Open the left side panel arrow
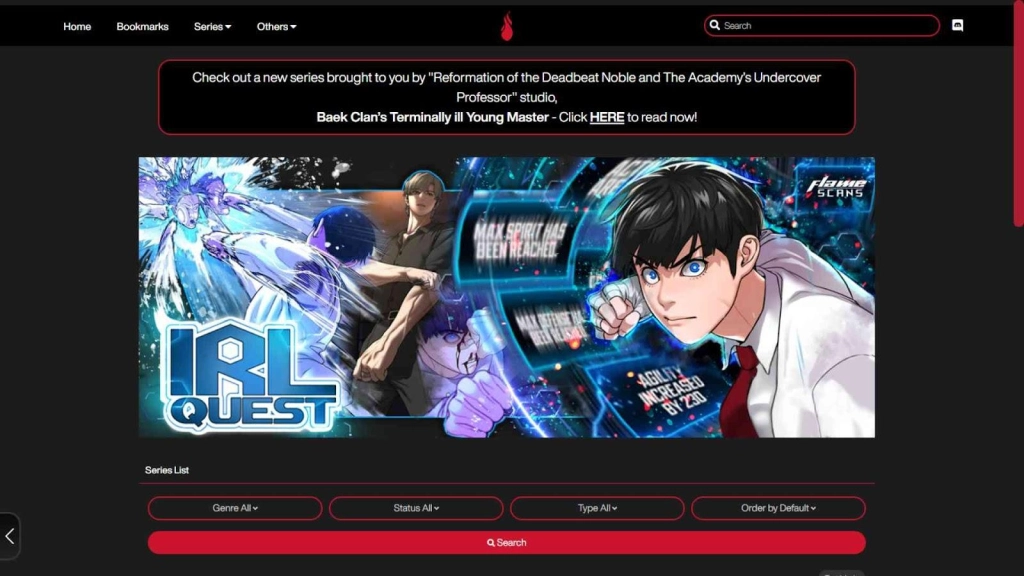Screen dimensions: 1024x576 pos(9,536)
